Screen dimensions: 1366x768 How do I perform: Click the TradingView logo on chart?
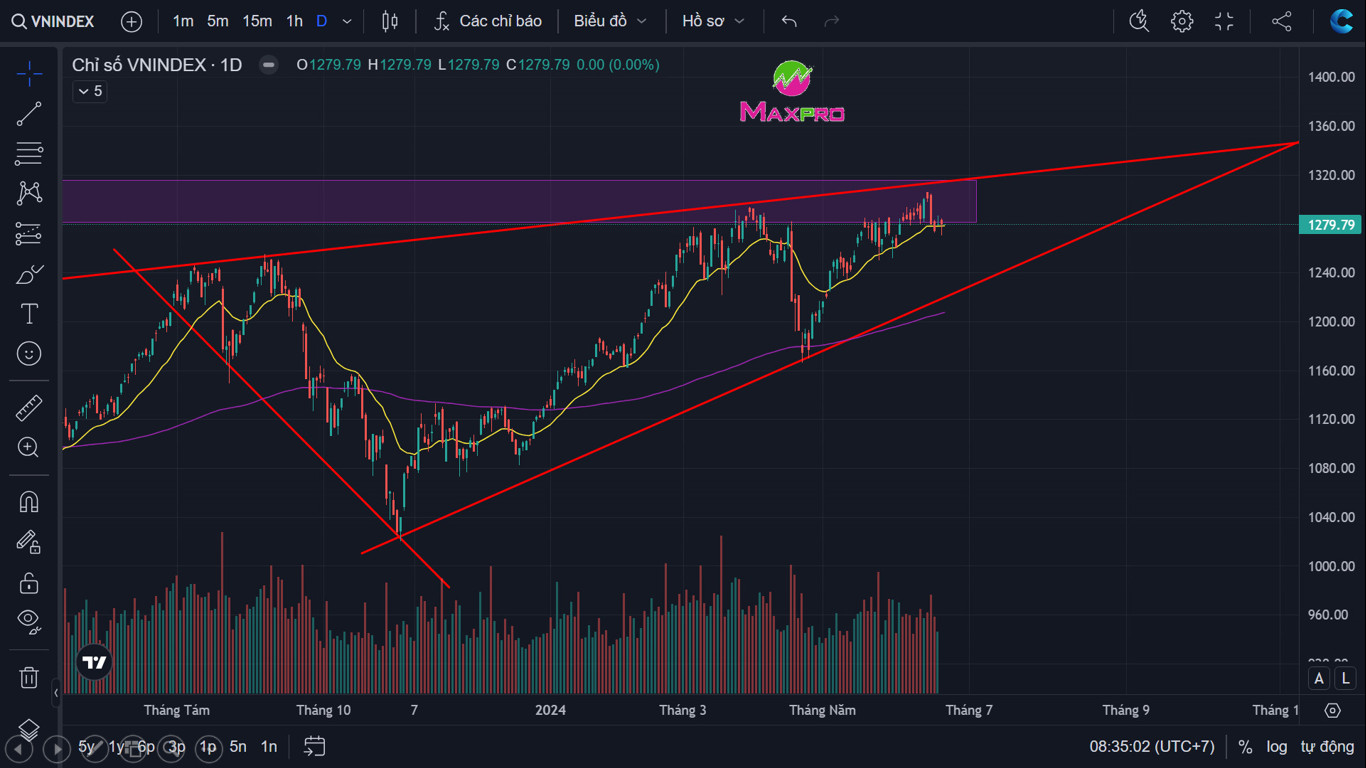(95, 662)
